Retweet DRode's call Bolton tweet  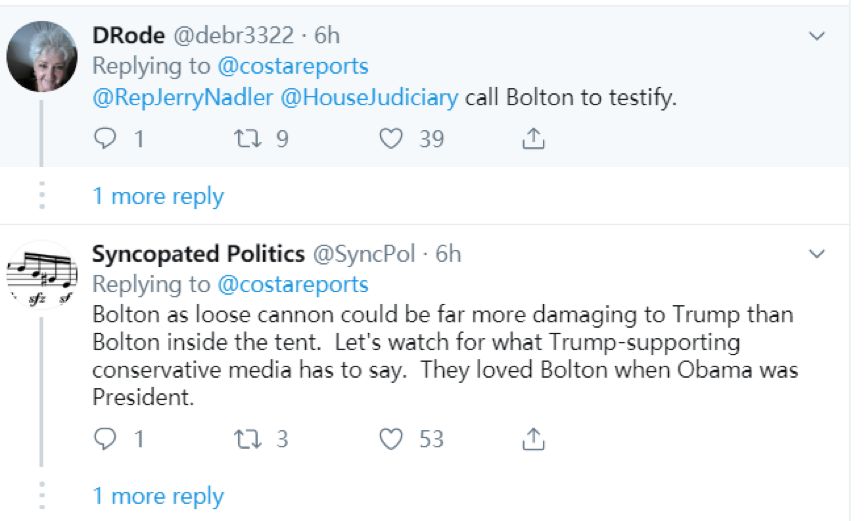point(246,139)
